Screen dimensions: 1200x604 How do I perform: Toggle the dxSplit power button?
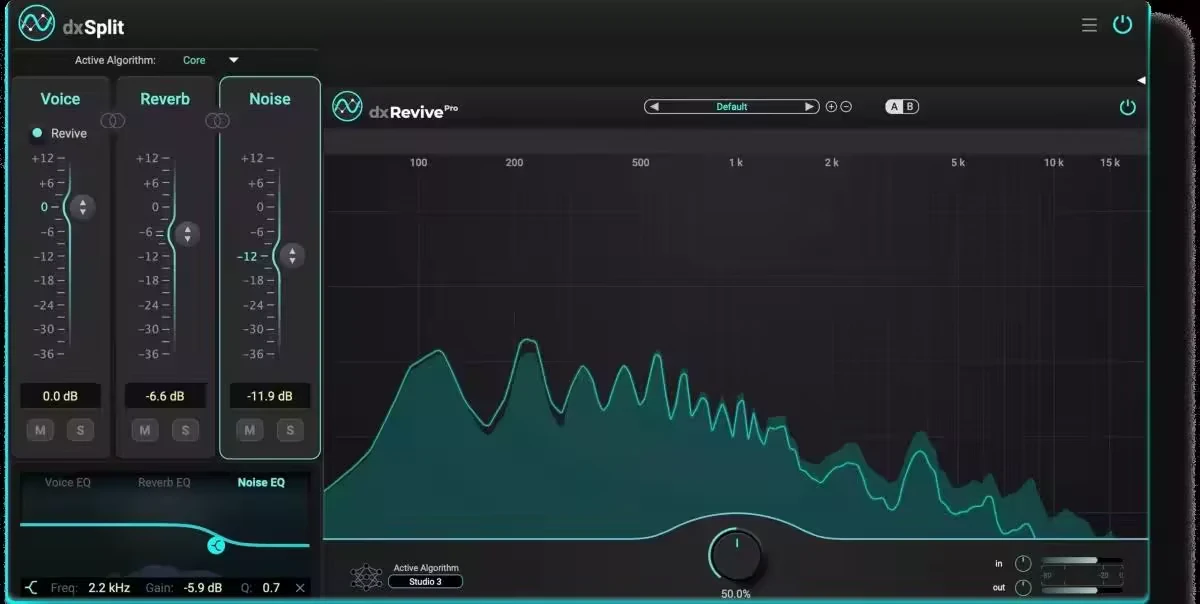tap(1123, 24)
